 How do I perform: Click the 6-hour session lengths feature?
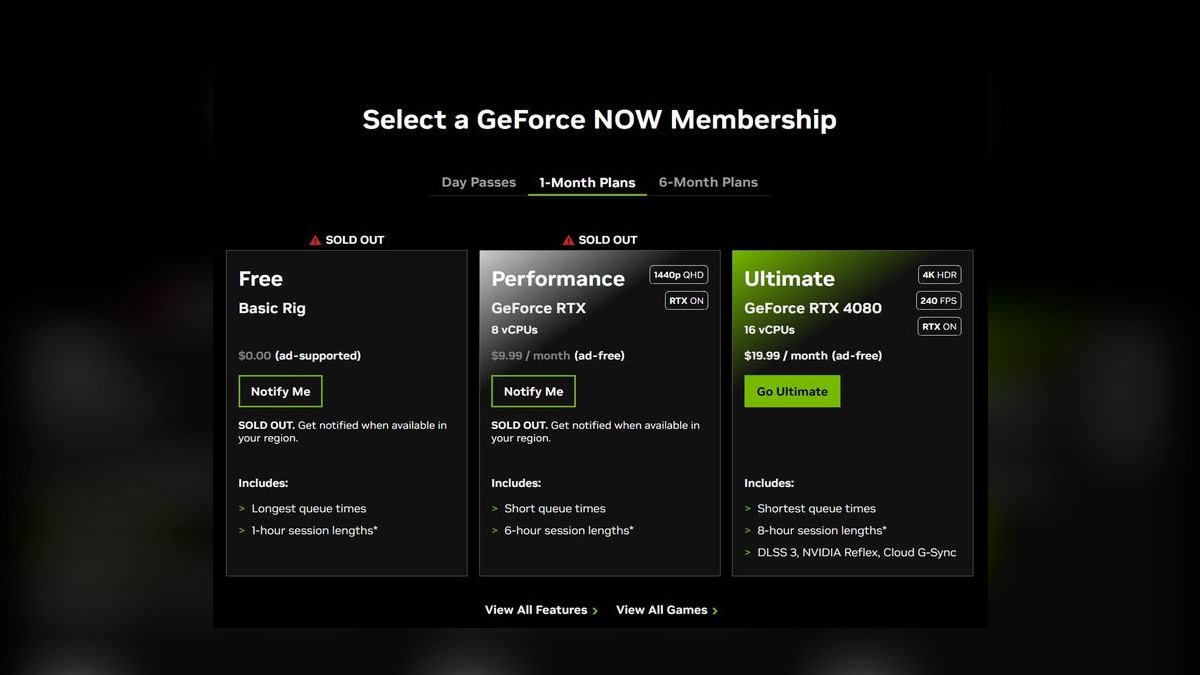point(569,531)
